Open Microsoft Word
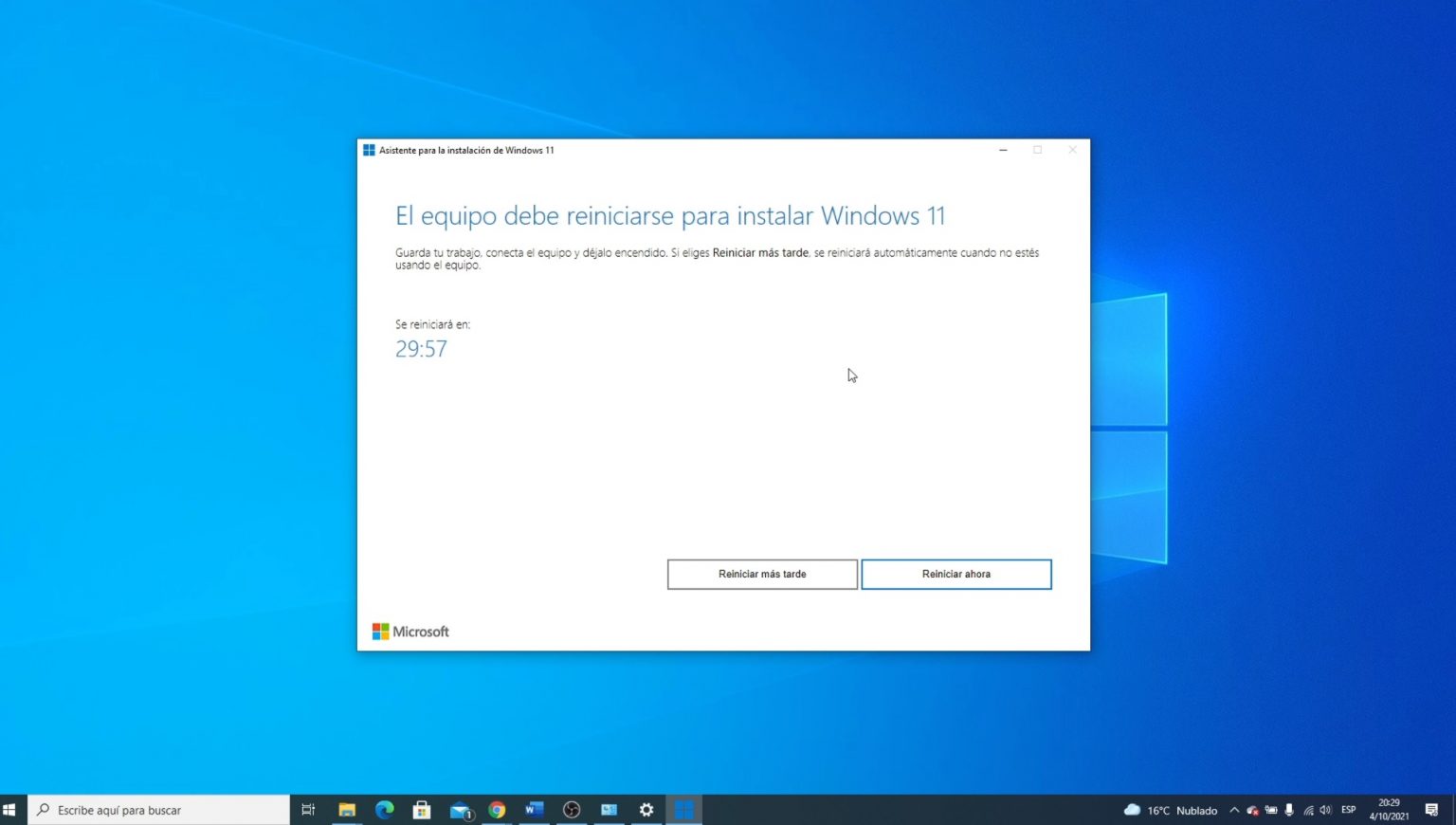1456x825 pixels. (534, 810)
